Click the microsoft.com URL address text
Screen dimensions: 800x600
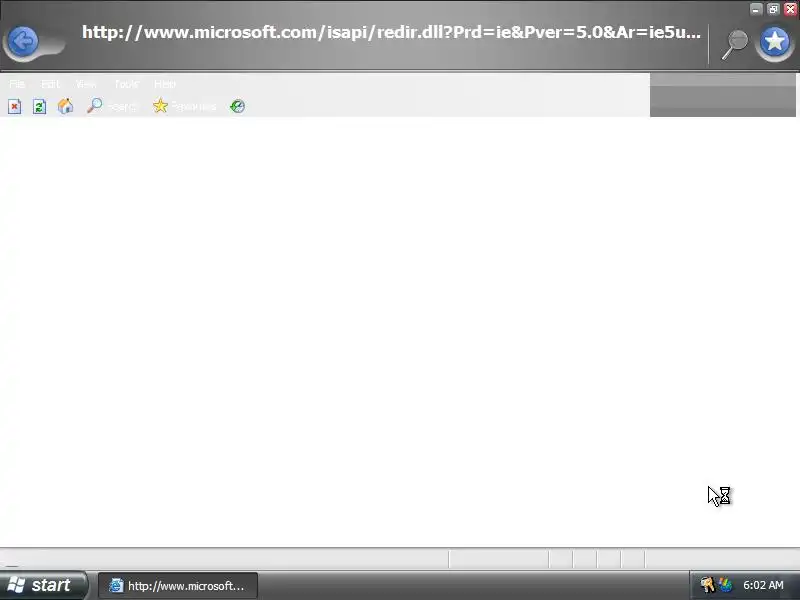pyautogui.click(x=391, y=32)
